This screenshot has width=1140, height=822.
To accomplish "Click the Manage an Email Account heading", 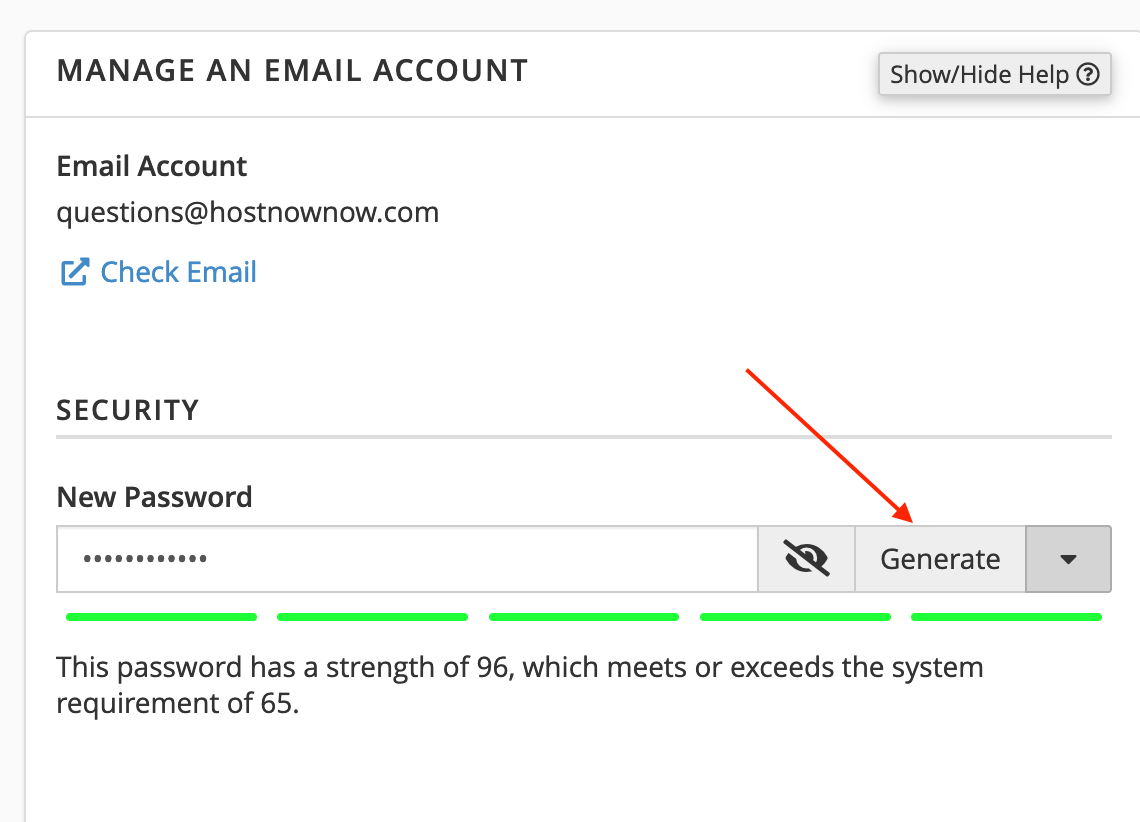I will (x=292, y=70).
